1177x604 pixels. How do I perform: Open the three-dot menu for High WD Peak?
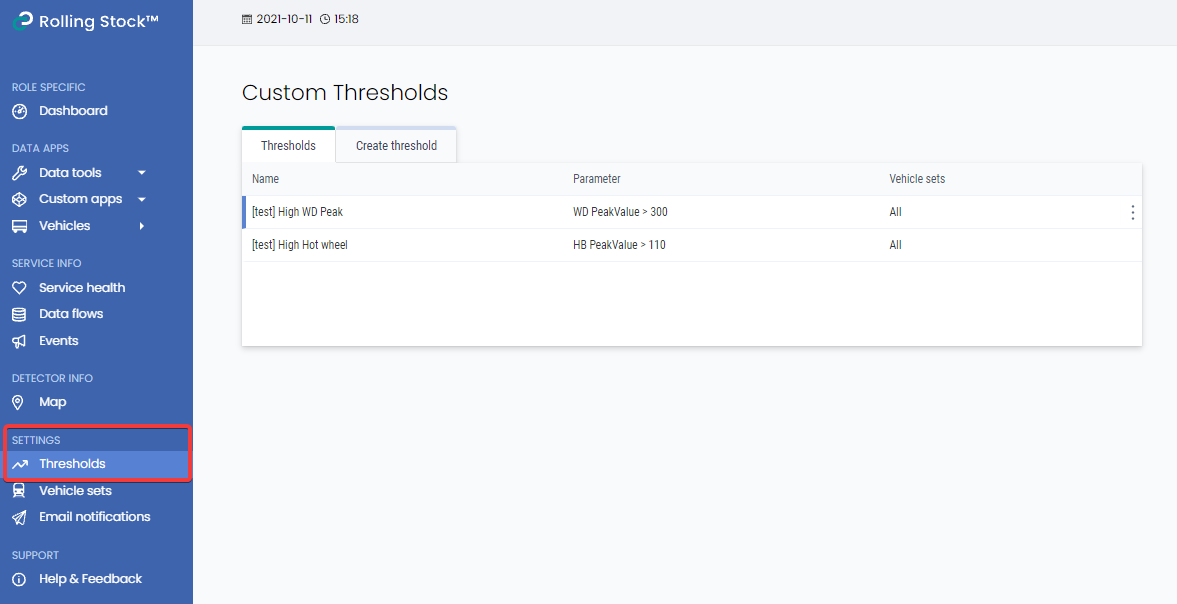point(1132,212)
